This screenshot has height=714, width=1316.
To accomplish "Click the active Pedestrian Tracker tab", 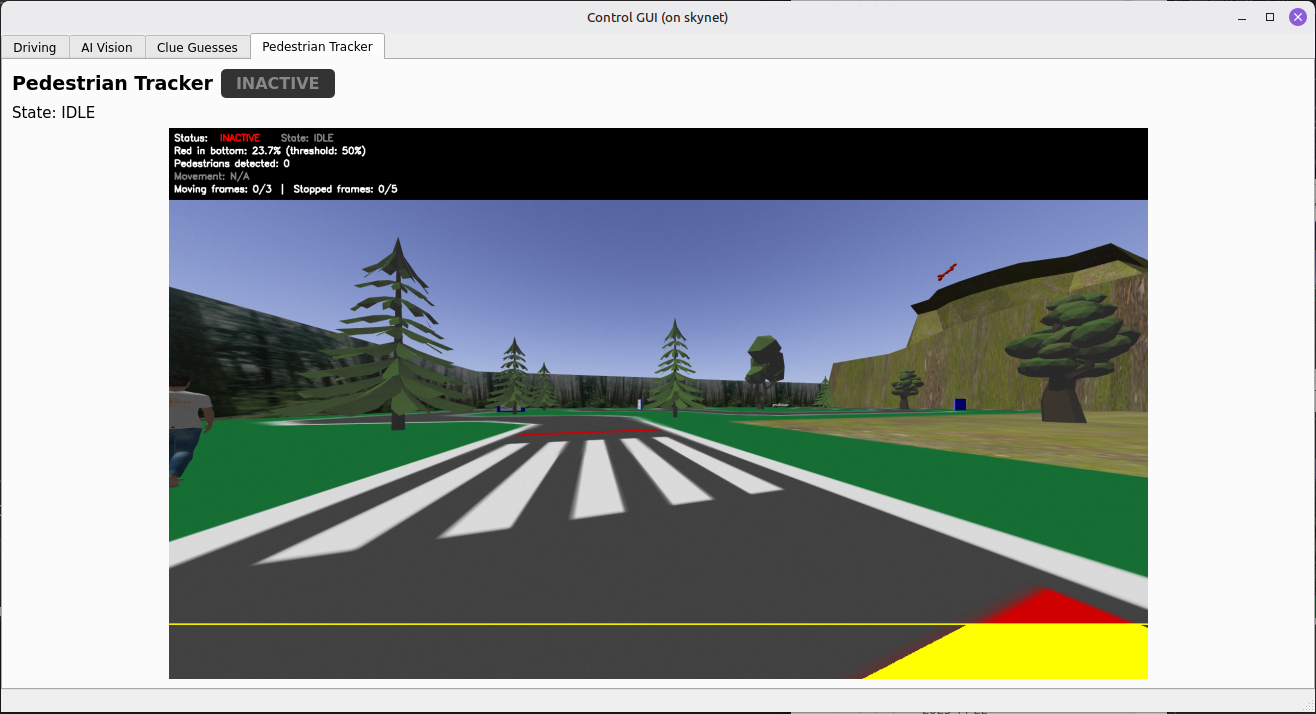I will click(317, 46).
